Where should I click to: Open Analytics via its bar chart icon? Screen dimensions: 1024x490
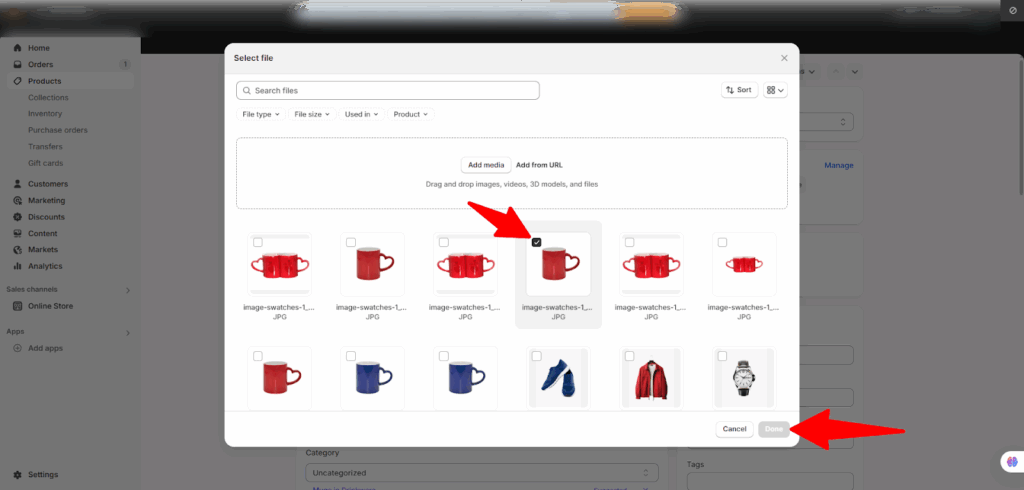coord(18,266)
